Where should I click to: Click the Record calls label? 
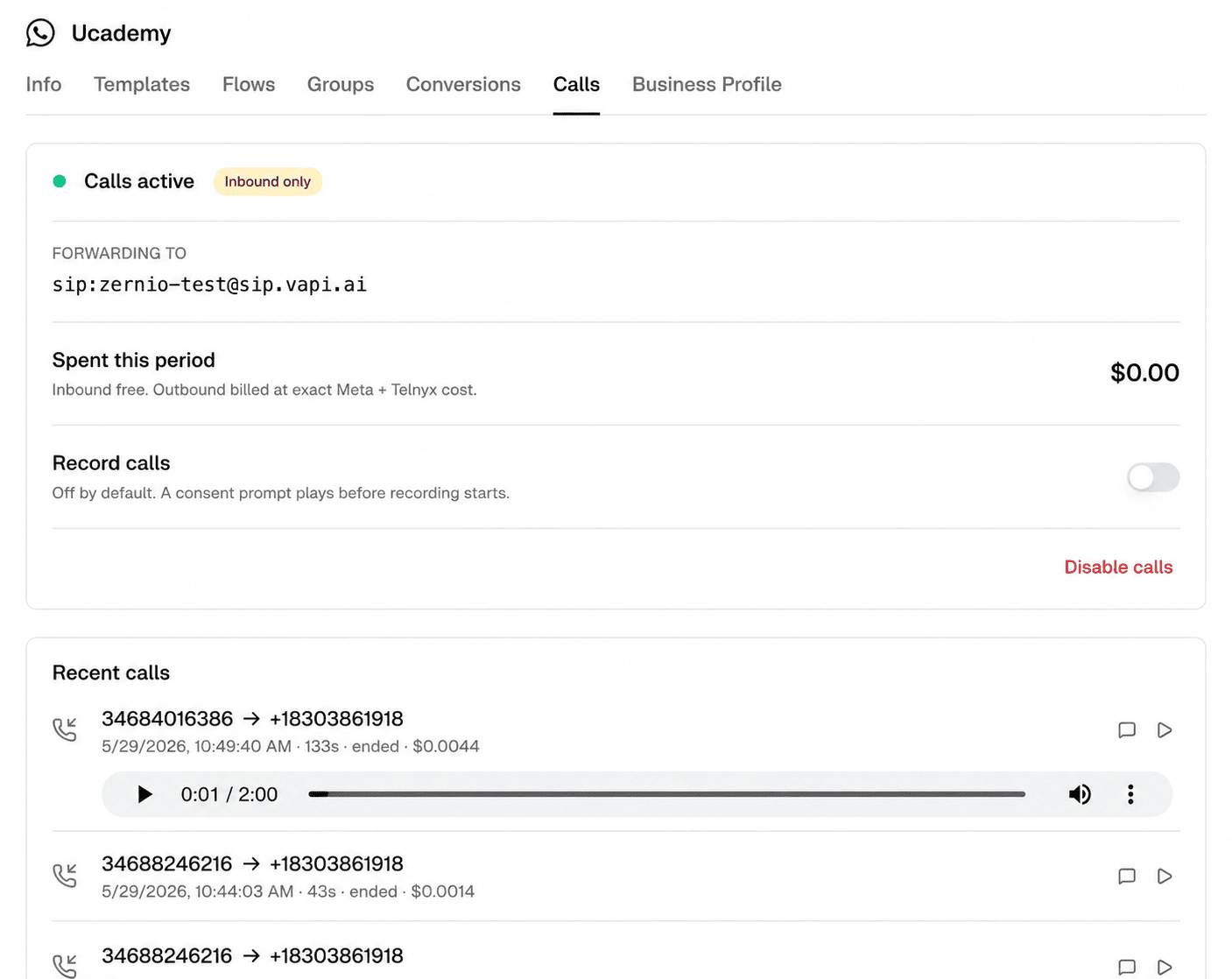pyautogui.click(x=111, y=463)
